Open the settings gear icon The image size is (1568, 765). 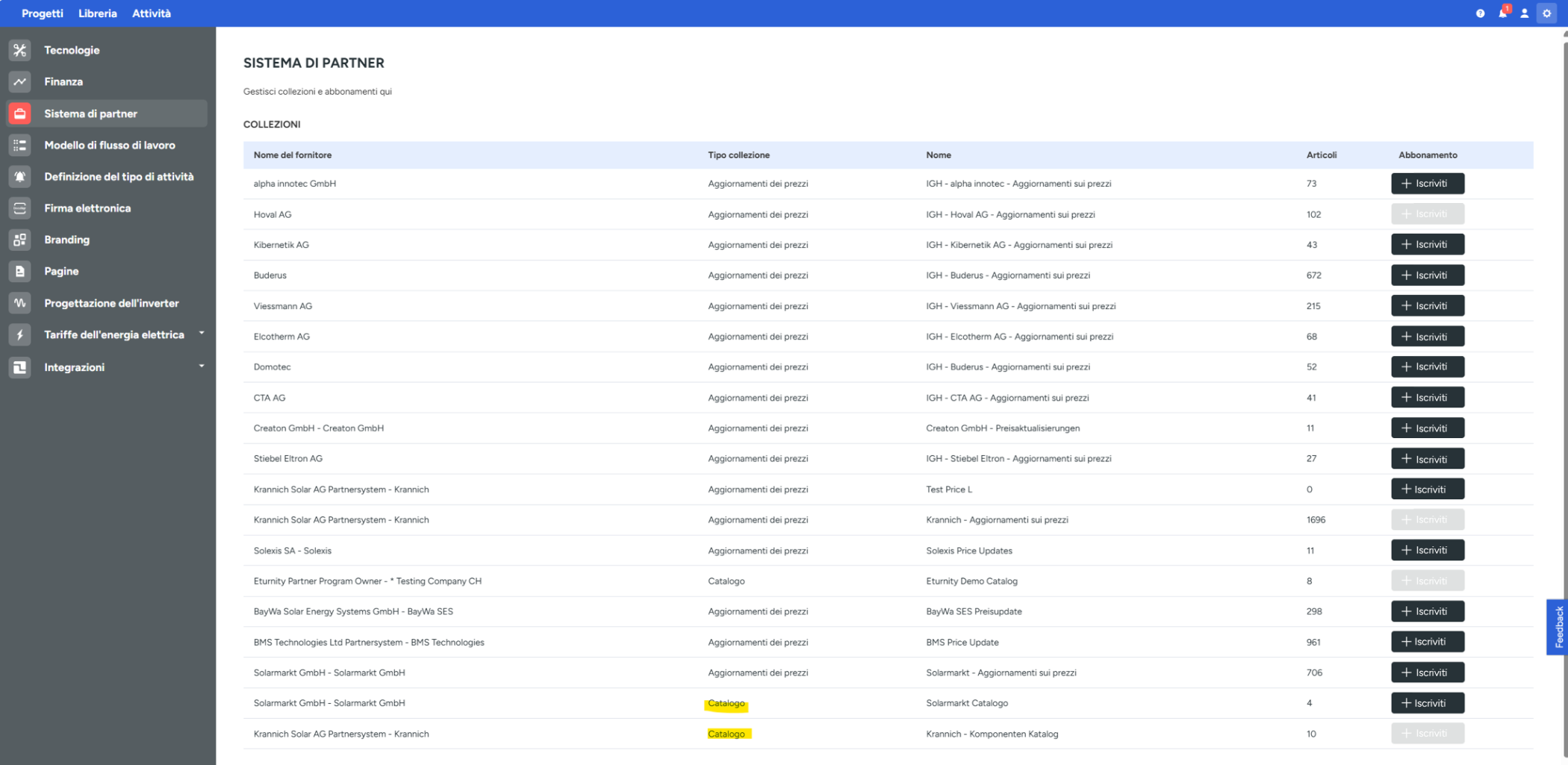[1546, 13]
